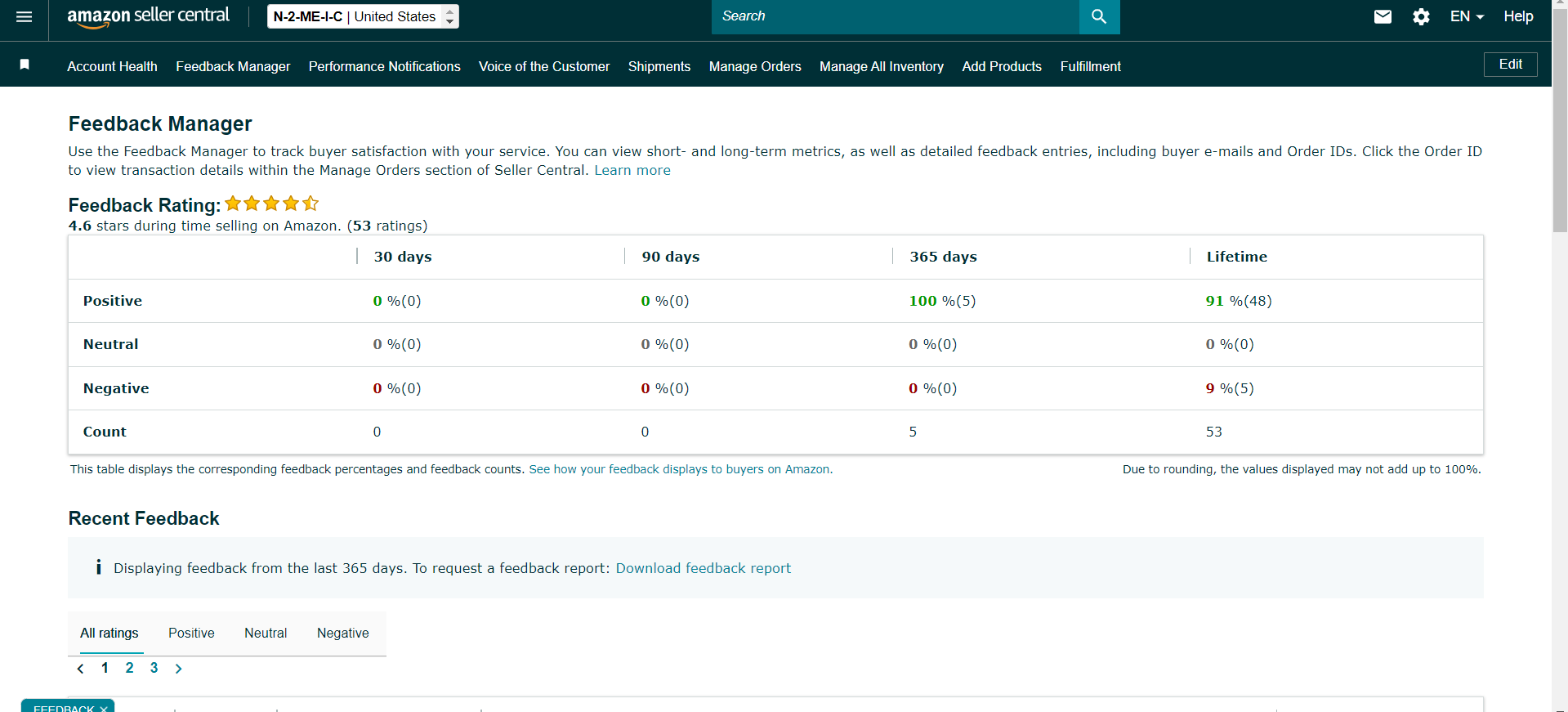Go to the next feedback page arrow
The width and height of the screenshot is (1568, 712).
(178, 669)
